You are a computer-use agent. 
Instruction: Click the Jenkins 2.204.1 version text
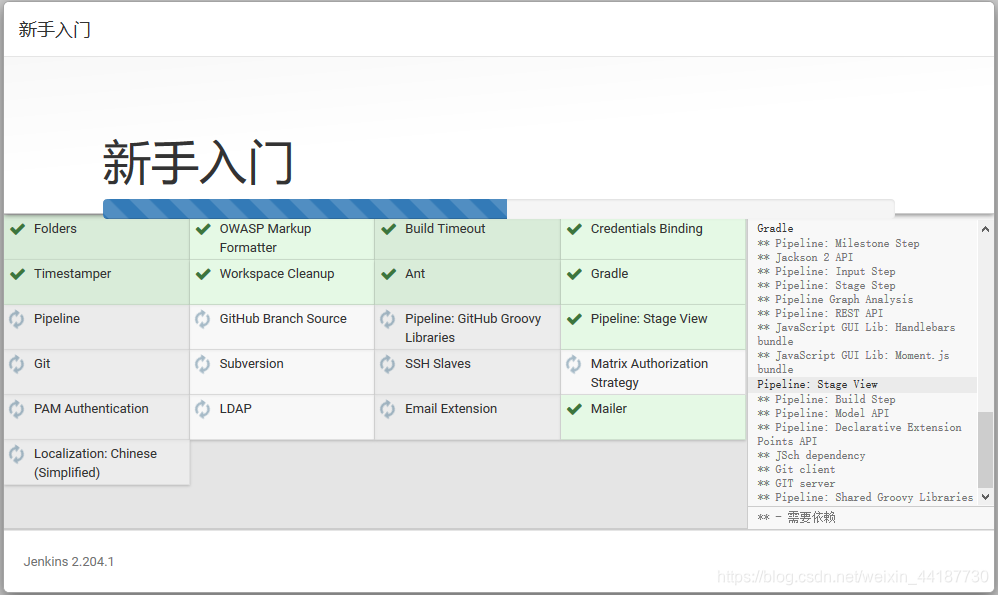pos(69,561)
